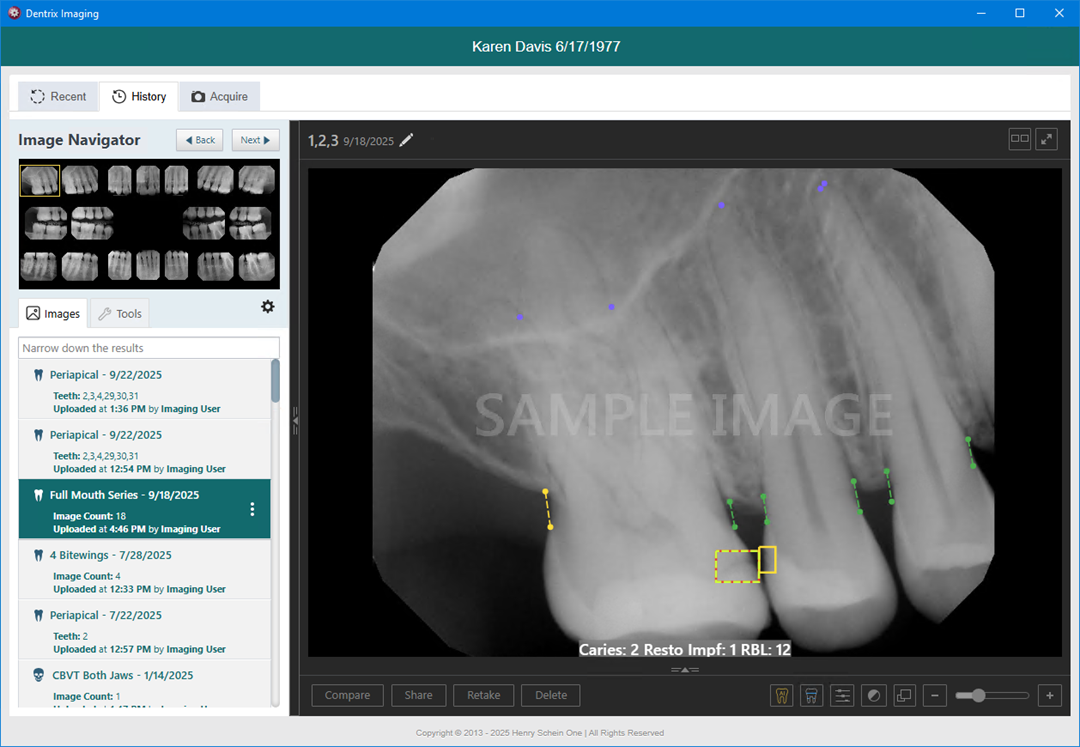Expand the bottom panel handle under the image
The height and width of the screenshot is (747, 1080).
(684, 669)
